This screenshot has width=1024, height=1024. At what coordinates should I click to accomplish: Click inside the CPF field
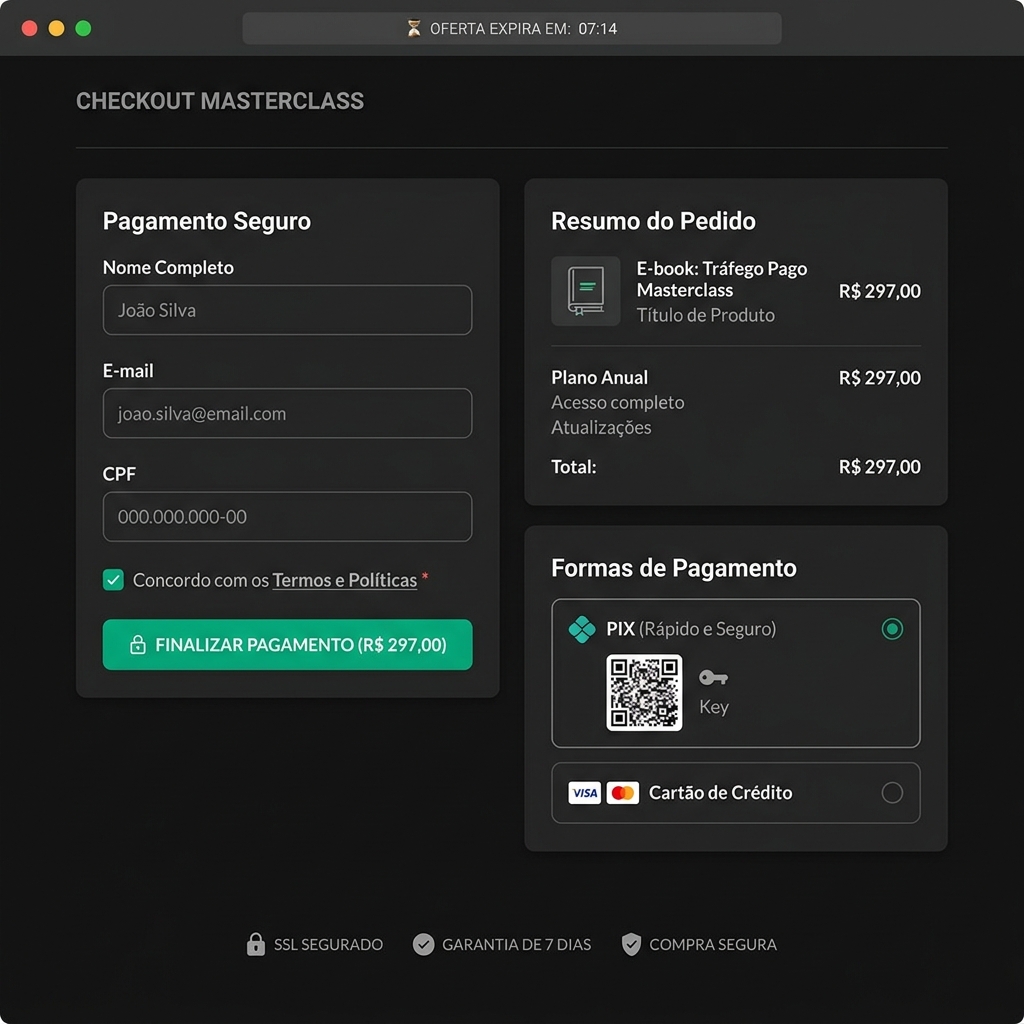287,517
